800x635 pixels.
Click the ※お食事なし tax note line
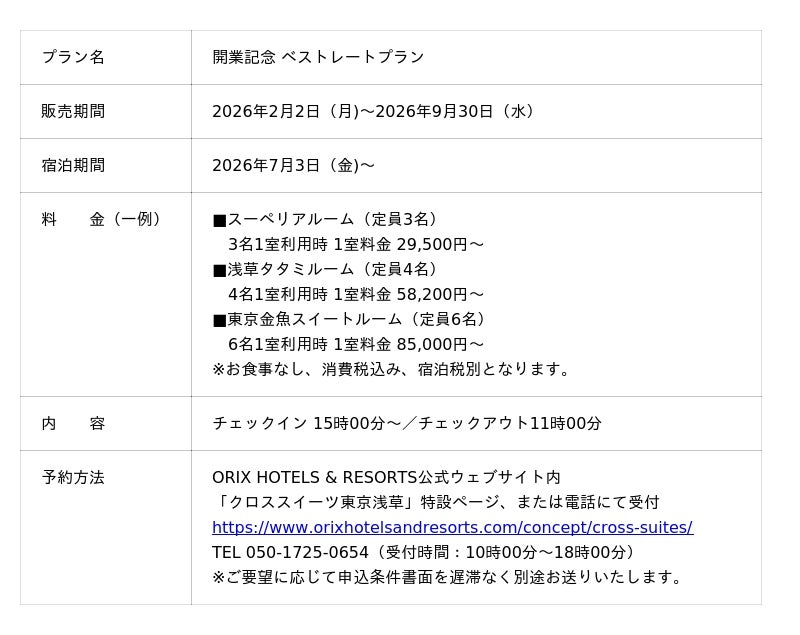[394, 369]
